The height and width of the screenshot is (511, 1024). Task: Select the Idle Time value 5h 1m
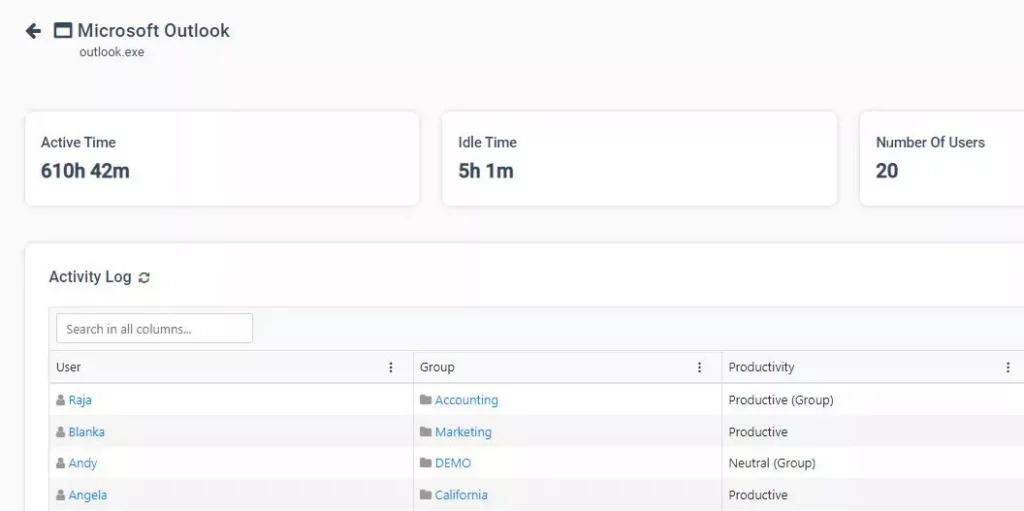tap(486, 171)
